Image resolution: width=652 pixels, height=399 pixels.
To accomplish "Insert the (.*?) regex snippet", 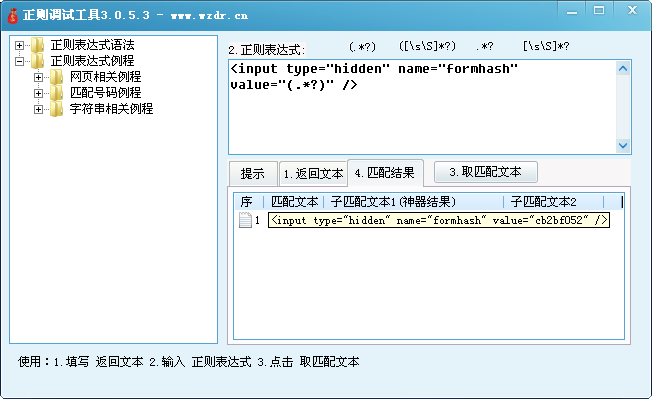I will [x=362, y=47].
